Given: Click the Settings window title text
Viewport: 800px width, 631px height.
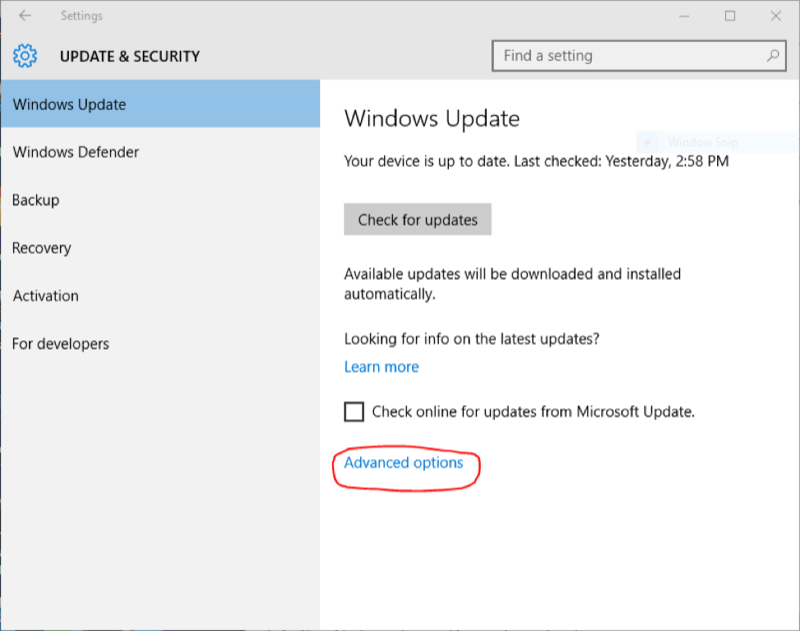Looking at the screenshot, I should click(x=82, y=16).
